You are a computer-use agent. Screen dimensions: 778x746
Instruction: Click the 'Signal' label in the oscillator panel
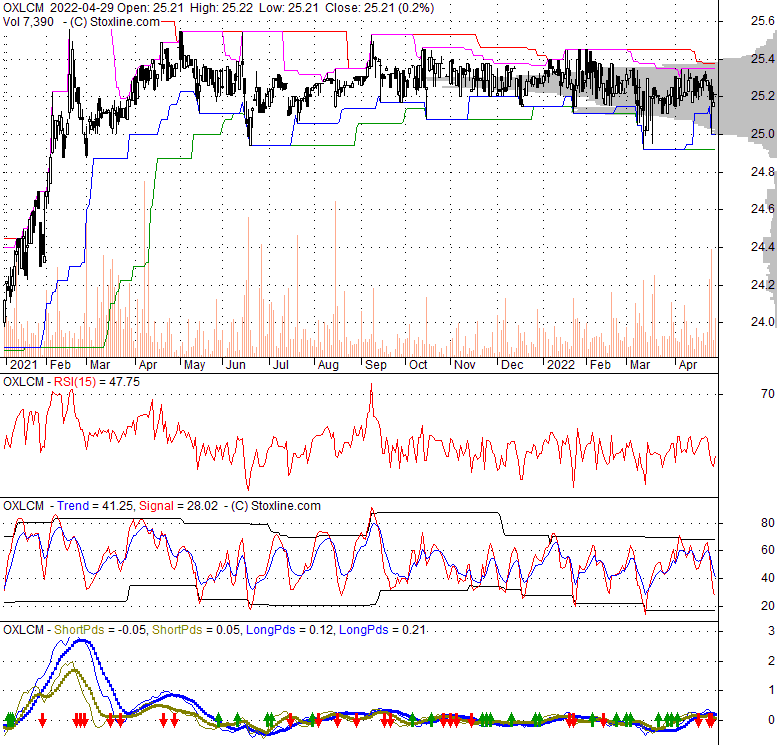pos(156,506)
